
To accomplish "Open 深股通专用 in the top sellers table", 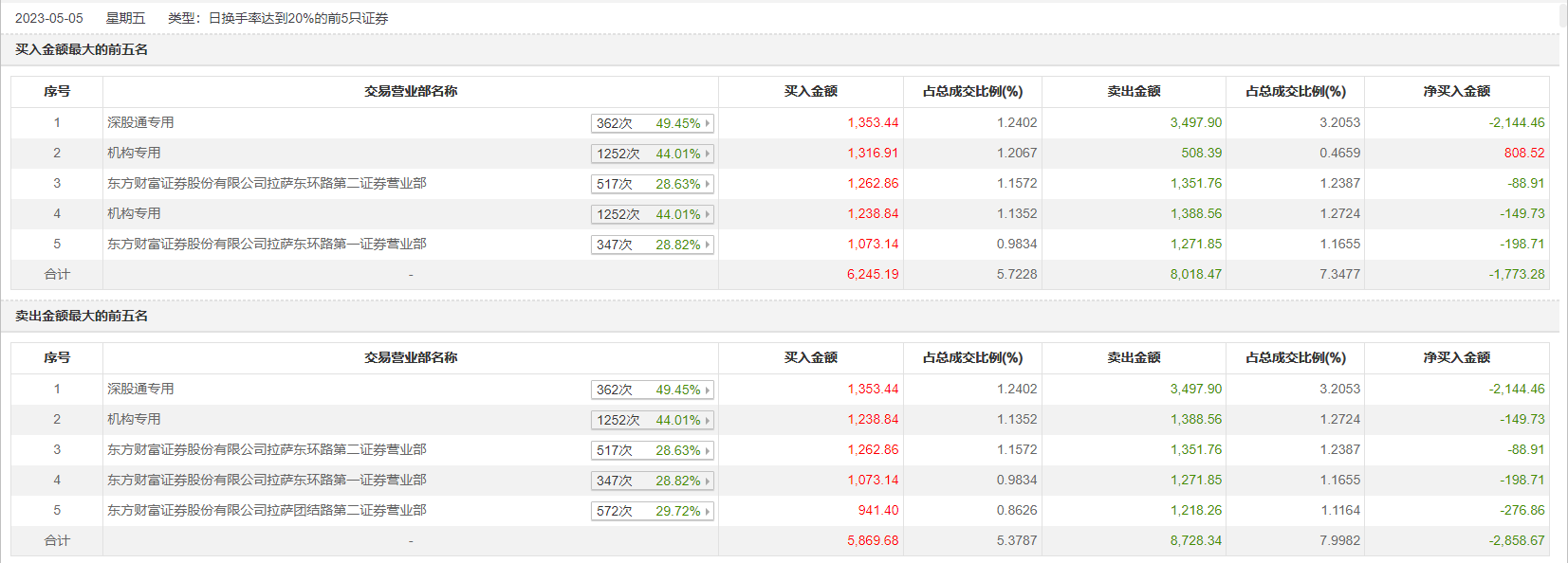I will pos(140,390).
